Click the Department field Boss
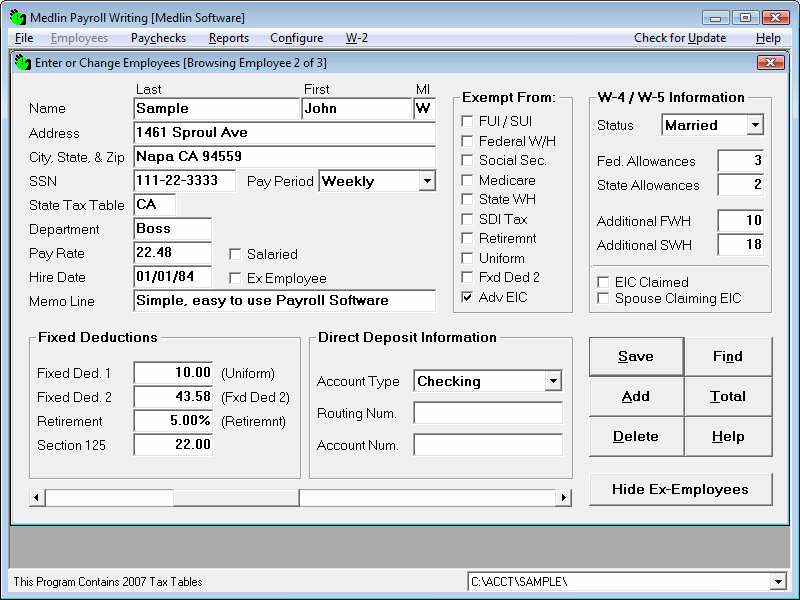 pyautogui.click(x=172, y=229)
